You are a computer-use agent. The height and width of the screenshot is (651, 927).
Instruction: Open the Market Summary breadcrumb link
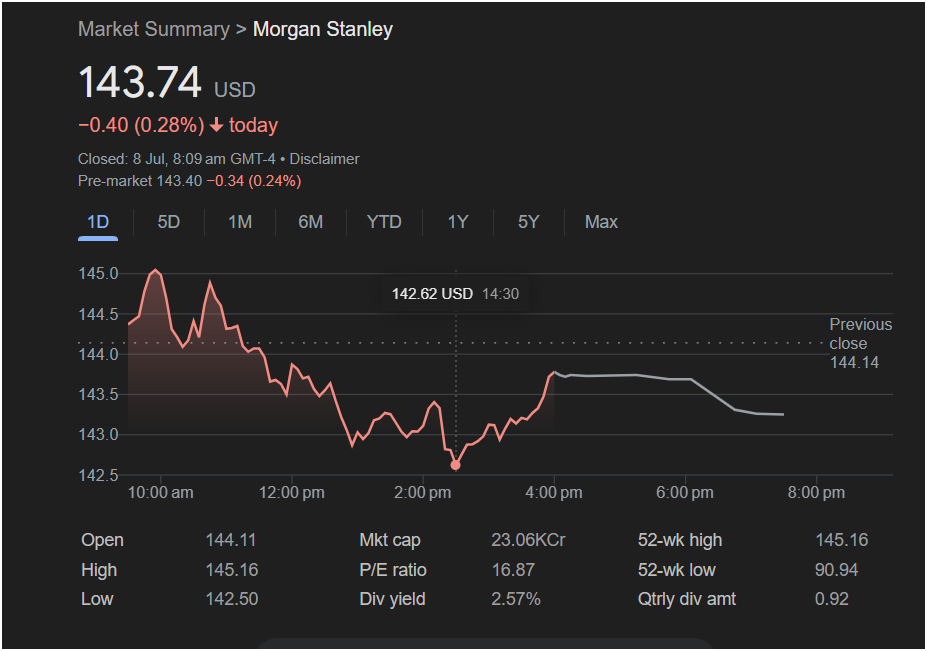click(x=154, y=29)
